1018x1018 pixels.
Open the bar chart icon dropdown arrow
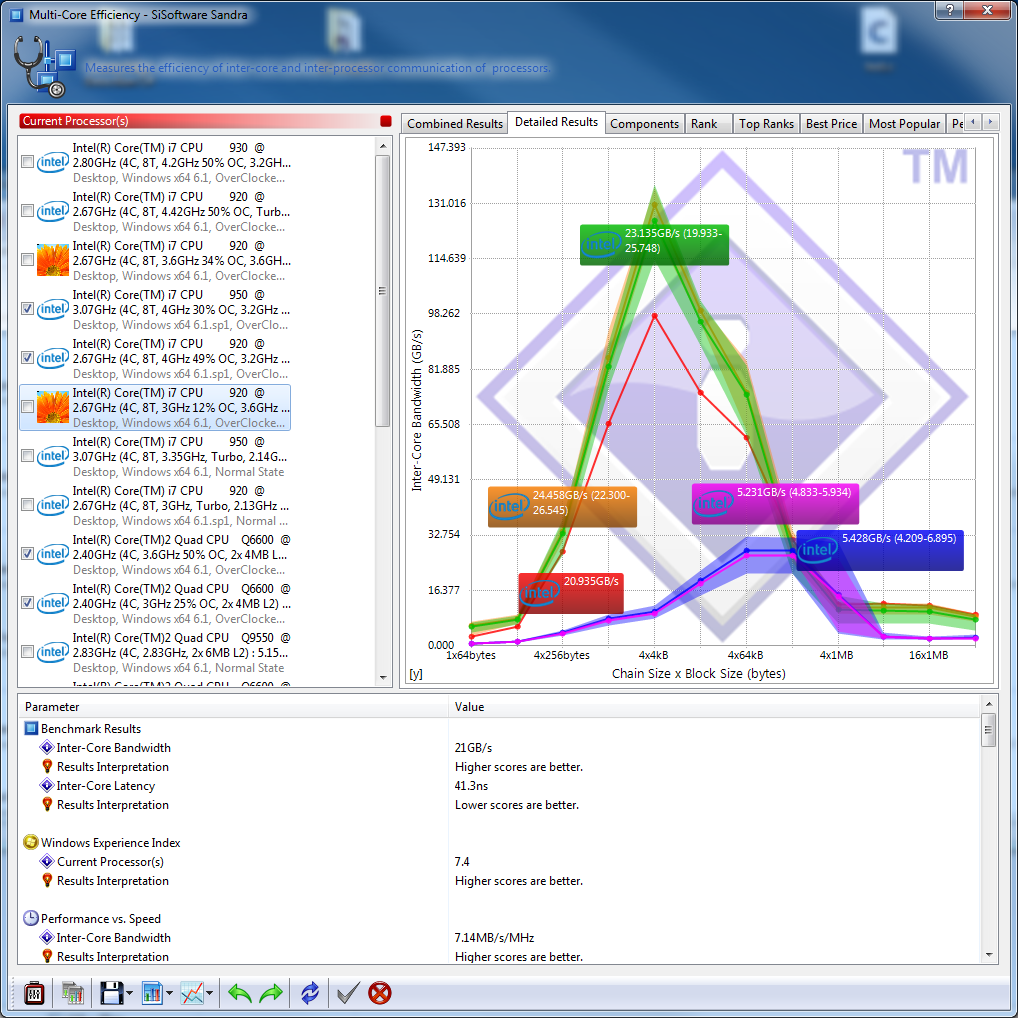coord(169,993)
